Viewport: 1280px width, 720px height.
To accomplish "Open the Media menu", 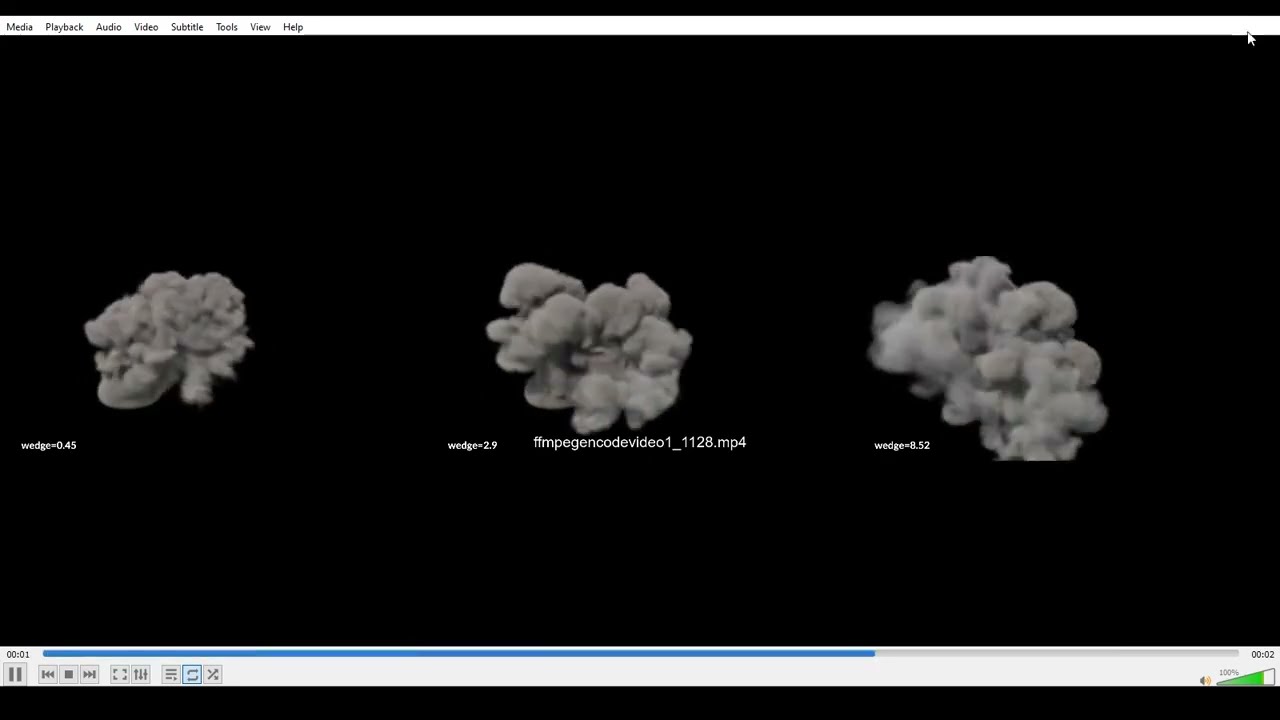I will 19,27.
